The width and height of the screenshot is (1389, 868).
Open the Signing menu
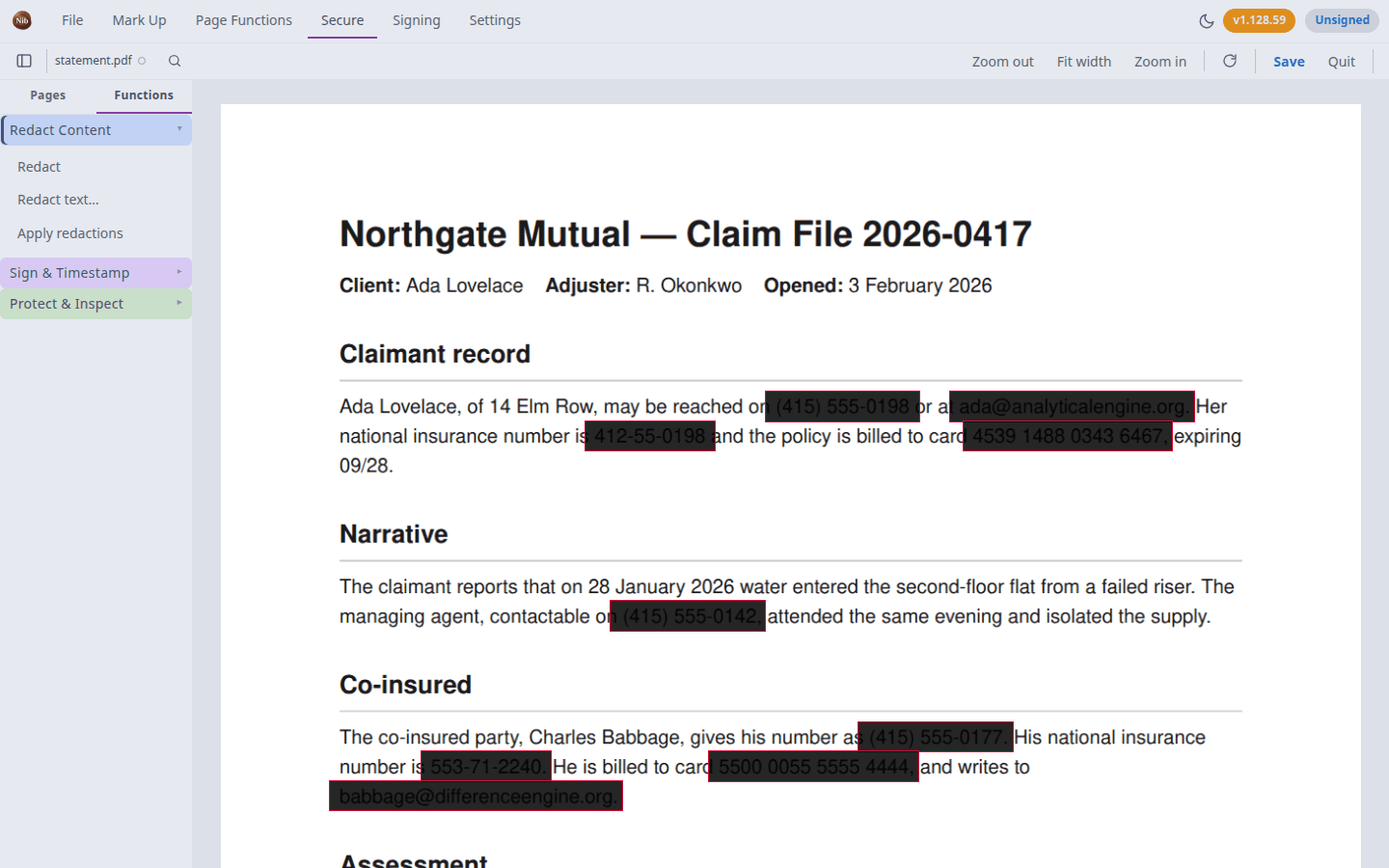[x=416, y=20]
